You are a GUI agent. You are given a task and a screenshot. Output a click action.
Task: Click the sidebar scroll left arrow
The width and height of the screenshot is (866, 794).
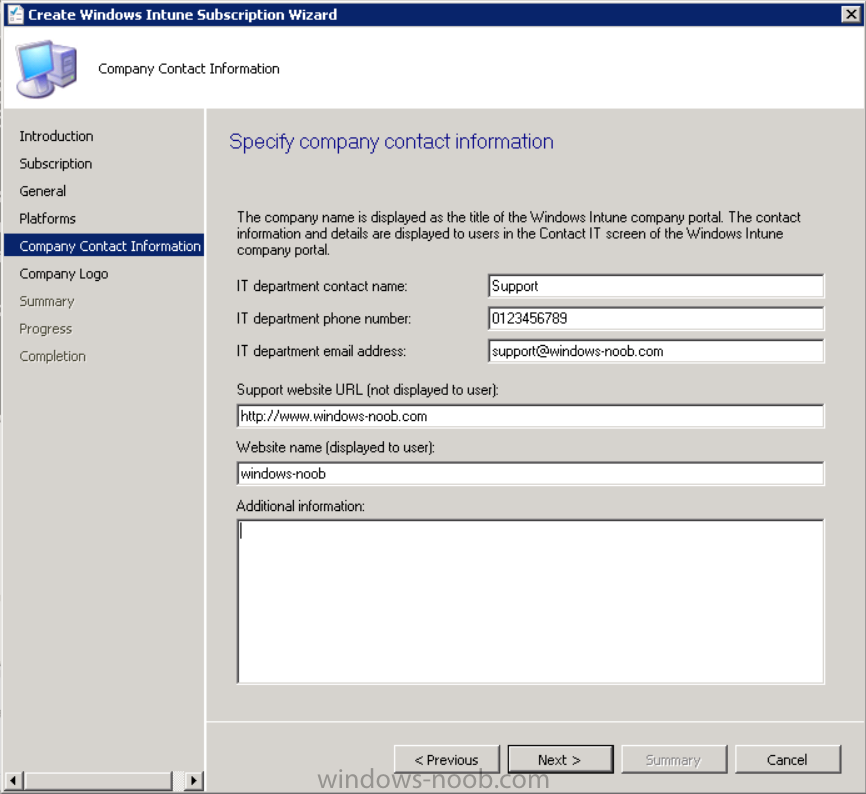14,781
